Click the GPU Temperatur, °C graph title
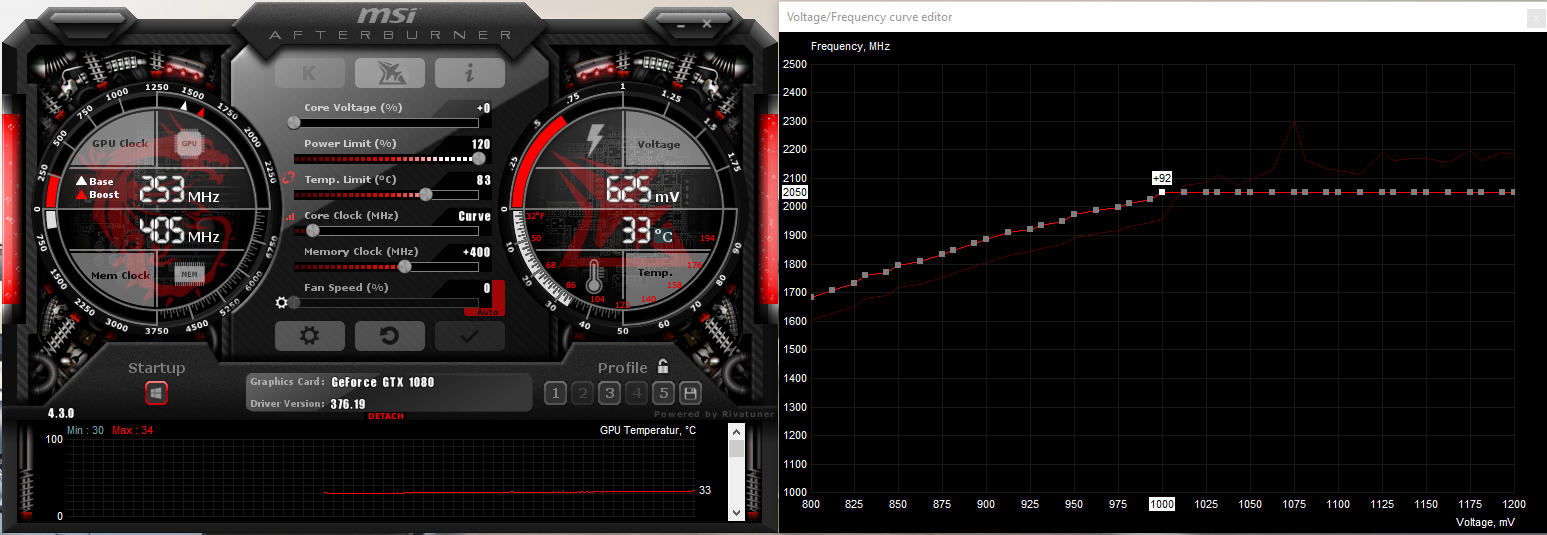Viewport: 1547px width, 535px height. (647, 430)
